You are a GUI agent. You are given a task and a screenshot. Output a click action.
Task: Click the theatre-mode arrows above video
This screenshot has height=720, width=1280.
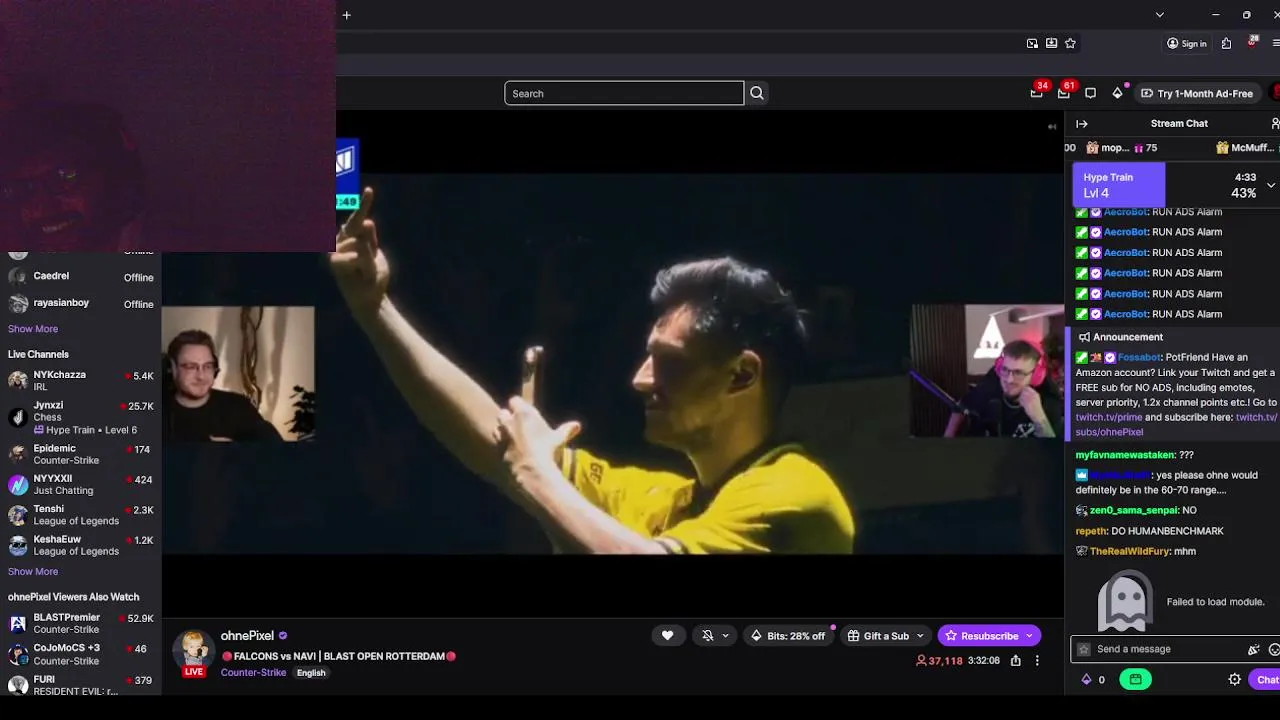coord(1052,127)
